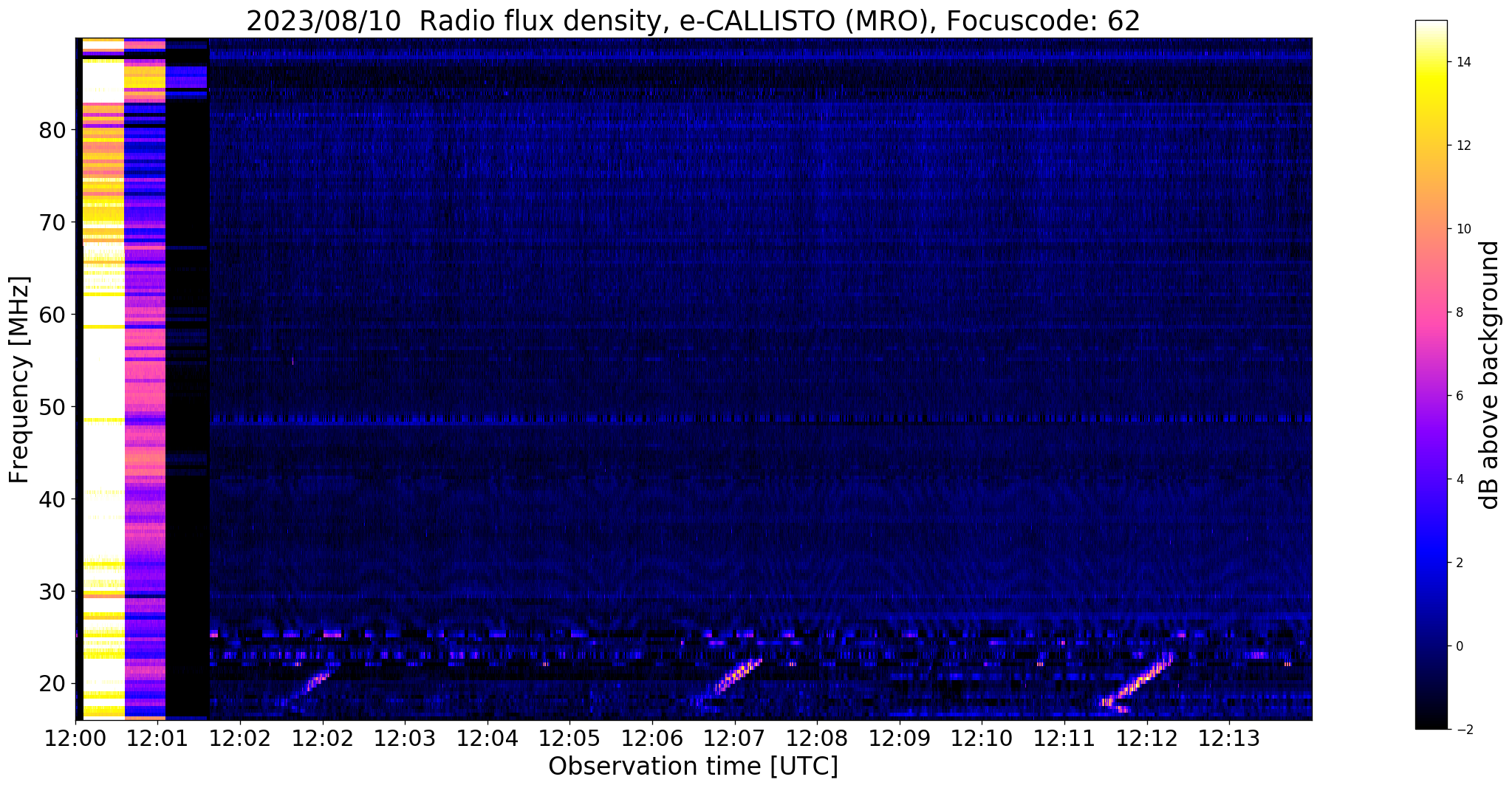Click the 12:05 time tick label
This screenshot has width=1512, height=788.
(x=569, y=738)
